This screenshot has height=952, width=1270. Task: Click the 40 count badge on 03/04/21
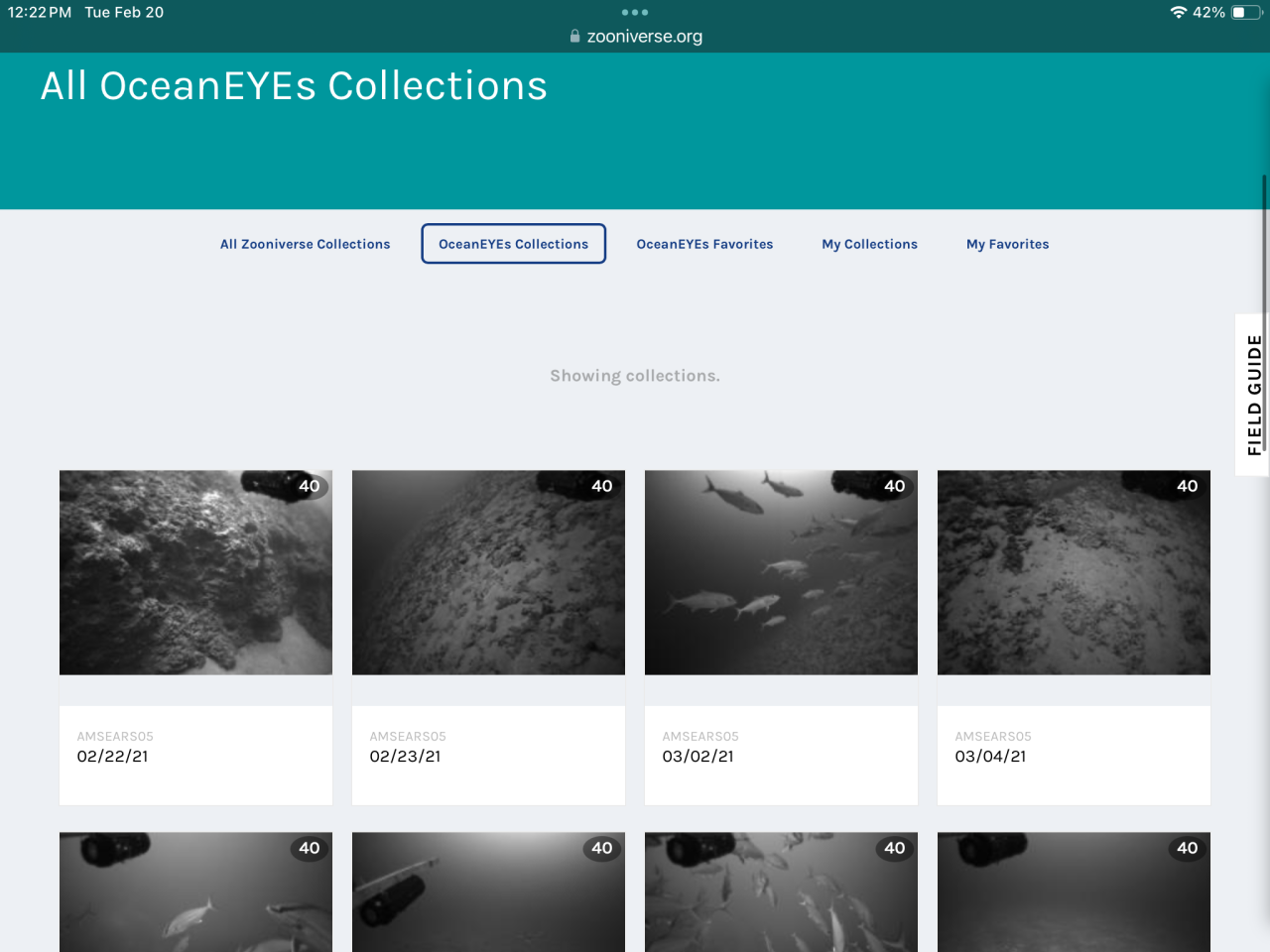[1188, 486]
